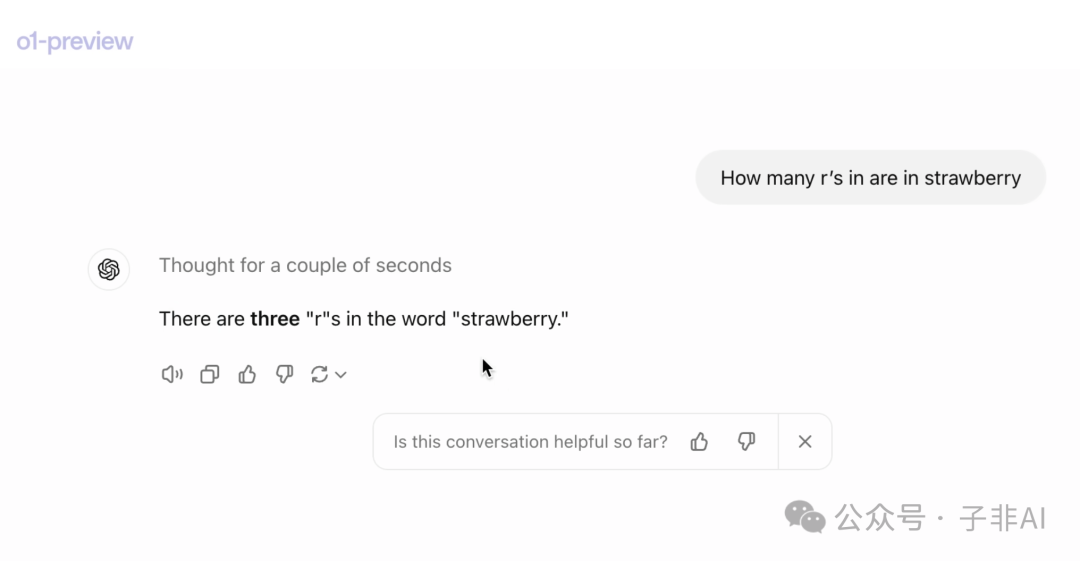Click the user message about strawberry

pyautogui.click(x=871, y=178)
